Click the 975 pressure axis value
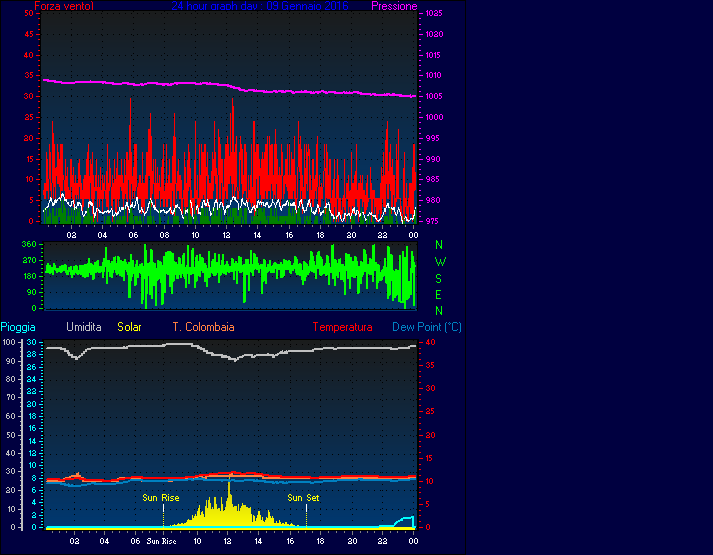This screenshot has height=555, width=713. tap(432, 221)
